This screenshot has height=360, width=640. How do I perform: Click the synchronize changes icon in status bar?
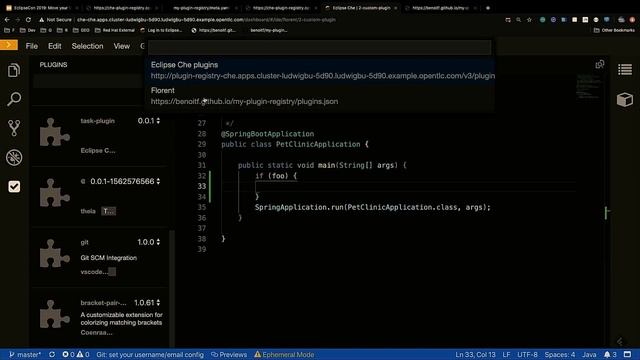point(52,354)
